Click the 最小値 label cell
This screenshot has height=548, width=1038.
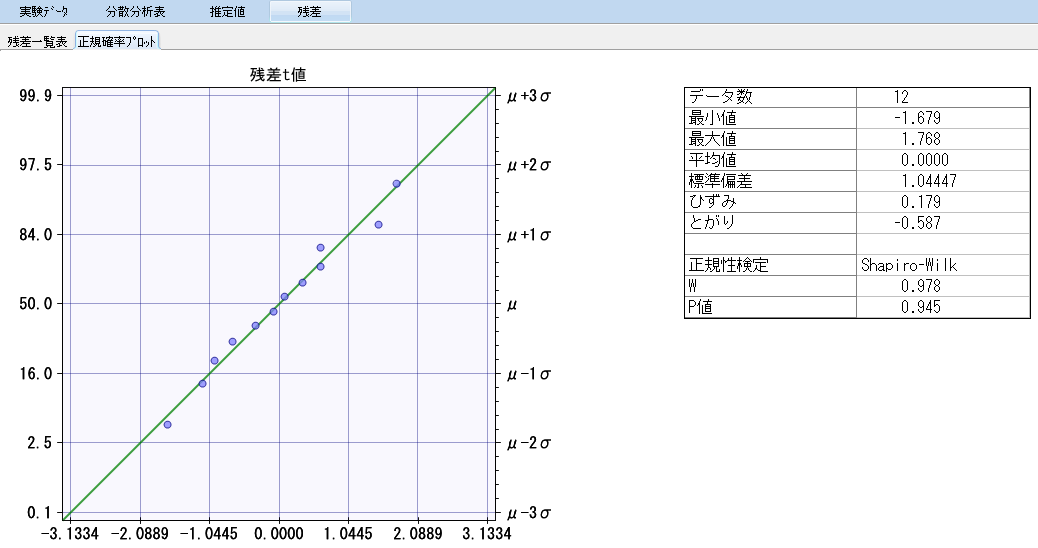point(770,118)
